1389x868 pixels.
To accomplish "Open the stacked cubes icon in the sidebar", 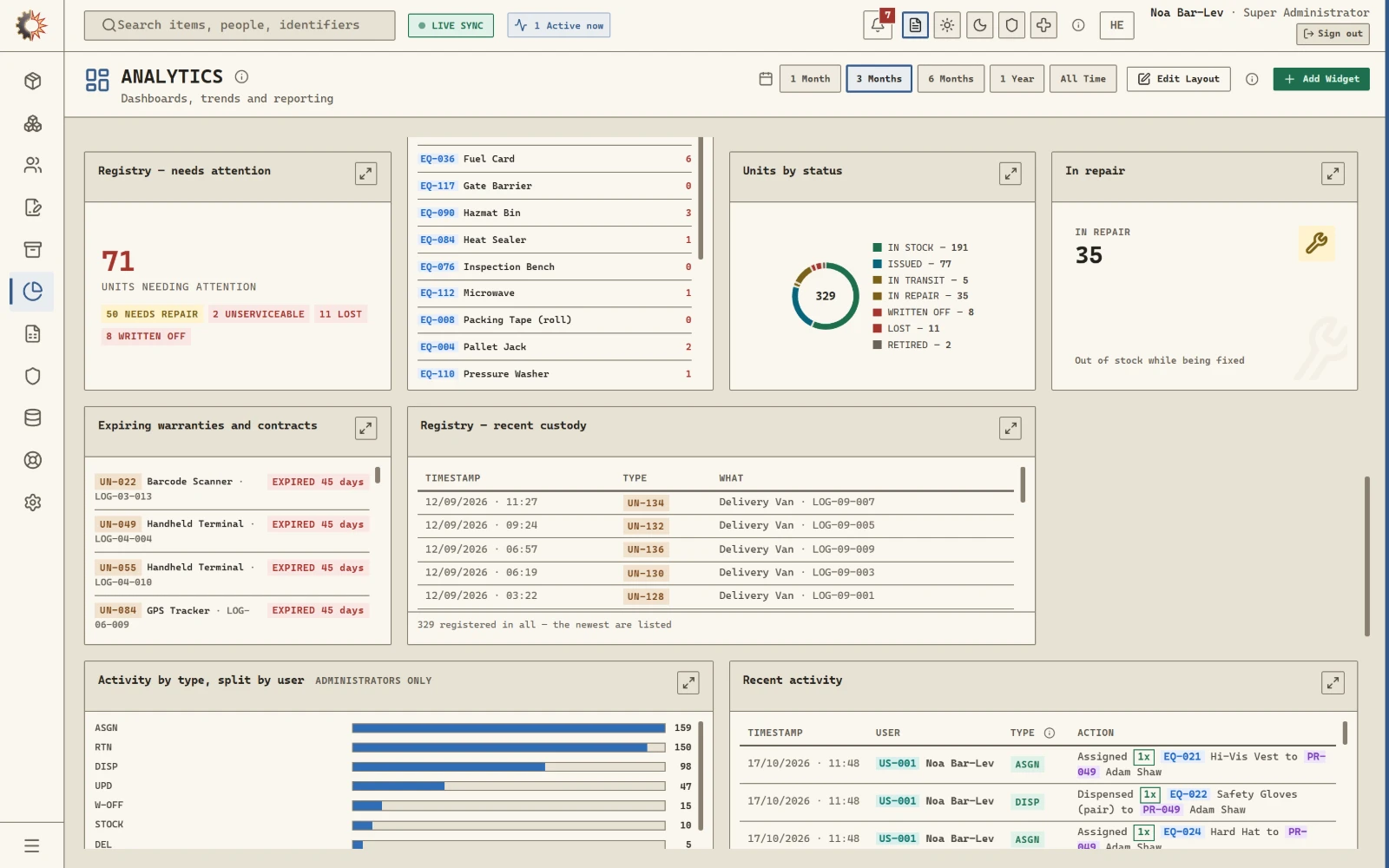I will [33, 123].
